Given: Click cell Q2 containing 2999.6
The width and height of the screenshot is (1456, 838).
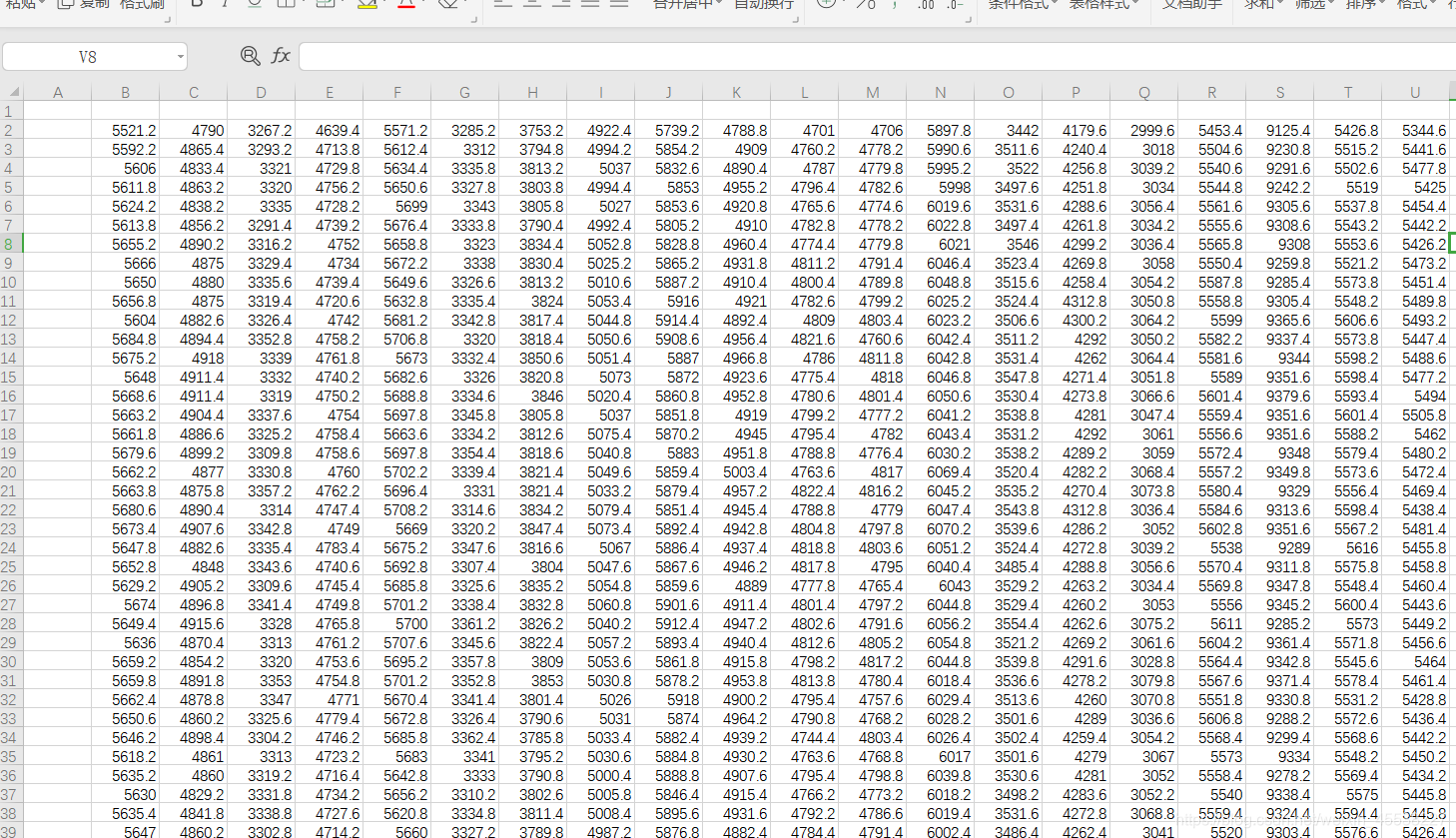Looking at the screenshot, I should [1144, 131].
